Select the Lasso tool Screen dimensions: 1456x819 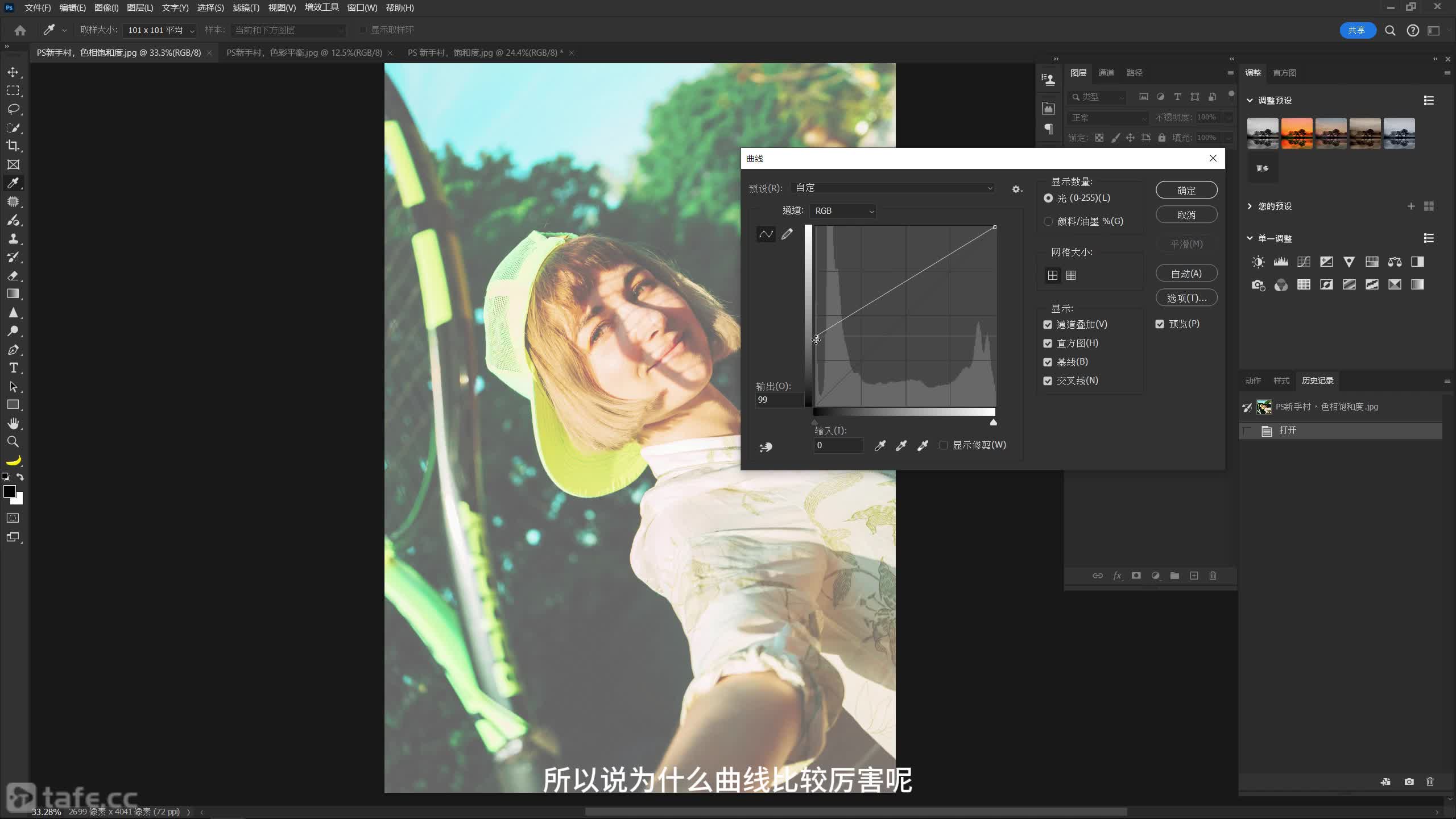pyautogui.click(x=13, y=109)
